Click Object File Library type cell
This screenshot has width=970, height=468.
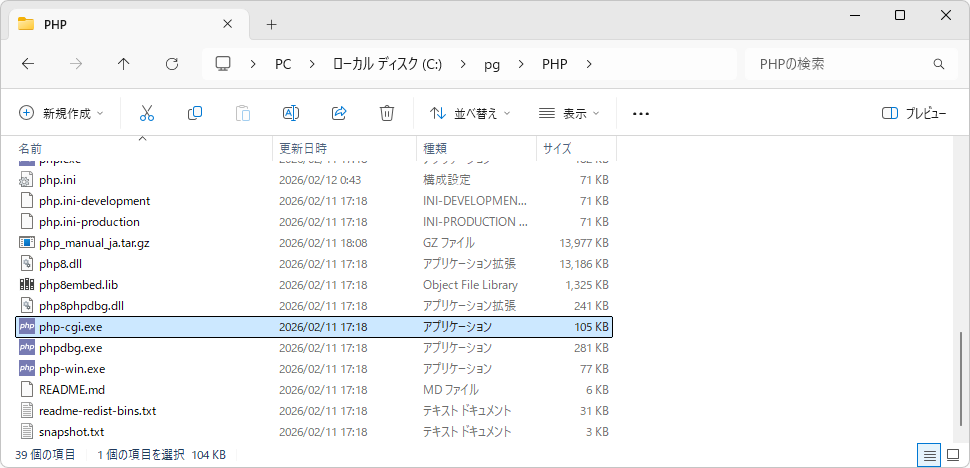470,285
